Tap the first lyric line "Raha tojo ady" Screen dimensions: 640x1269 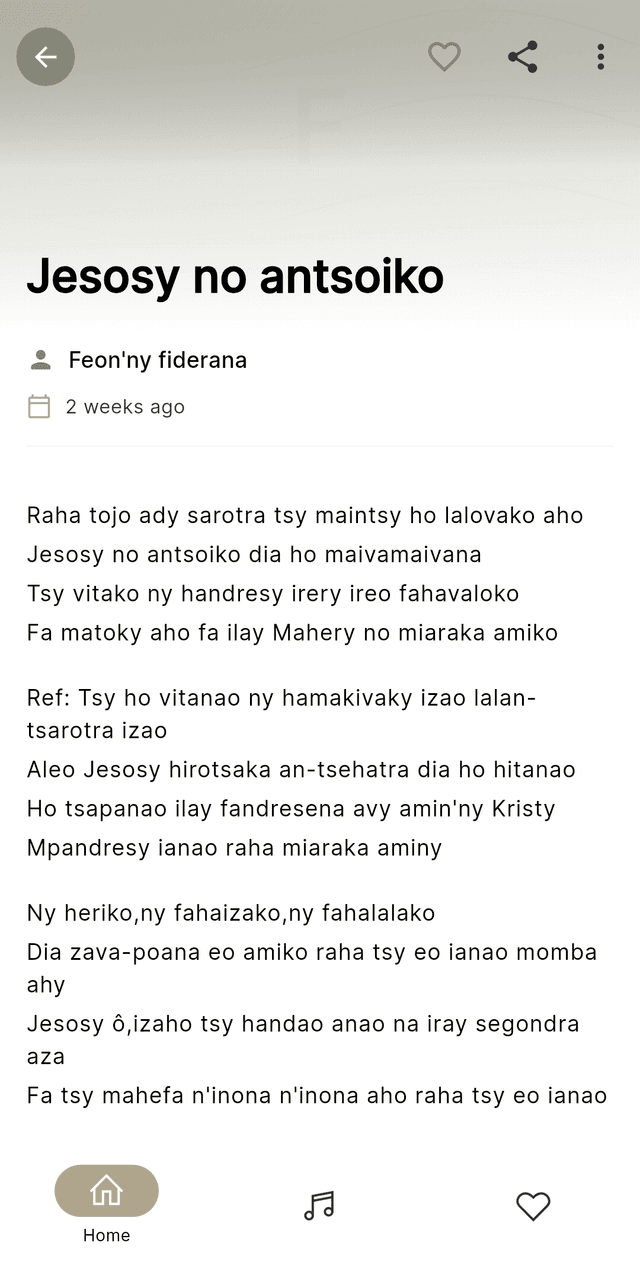pos(305,516)
